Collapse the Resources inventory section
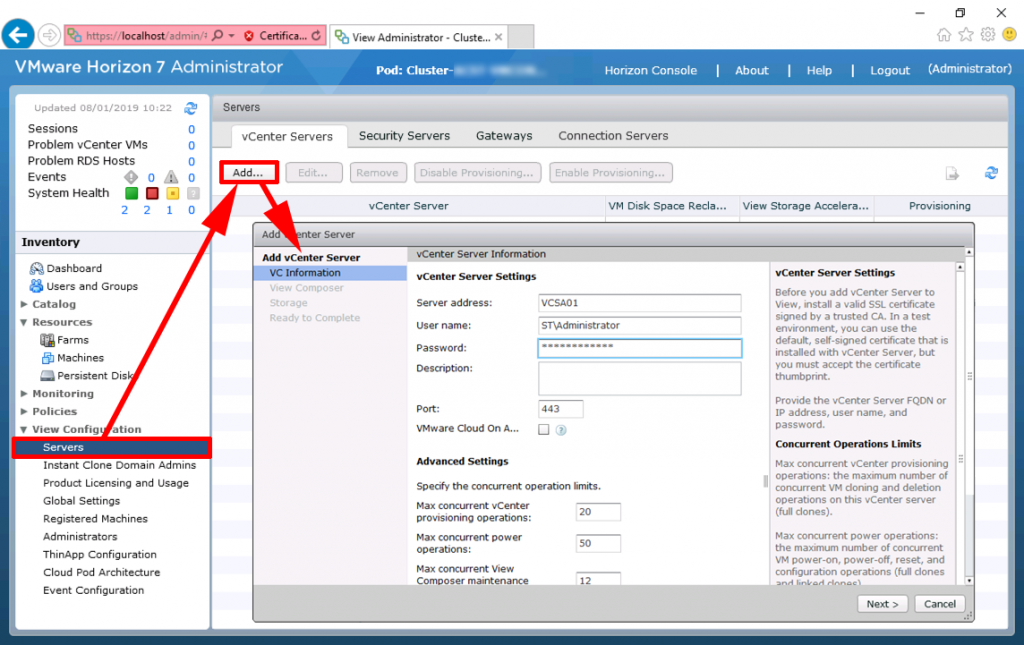This screenshot has width=1024, height=645. [x=21, y=321]
